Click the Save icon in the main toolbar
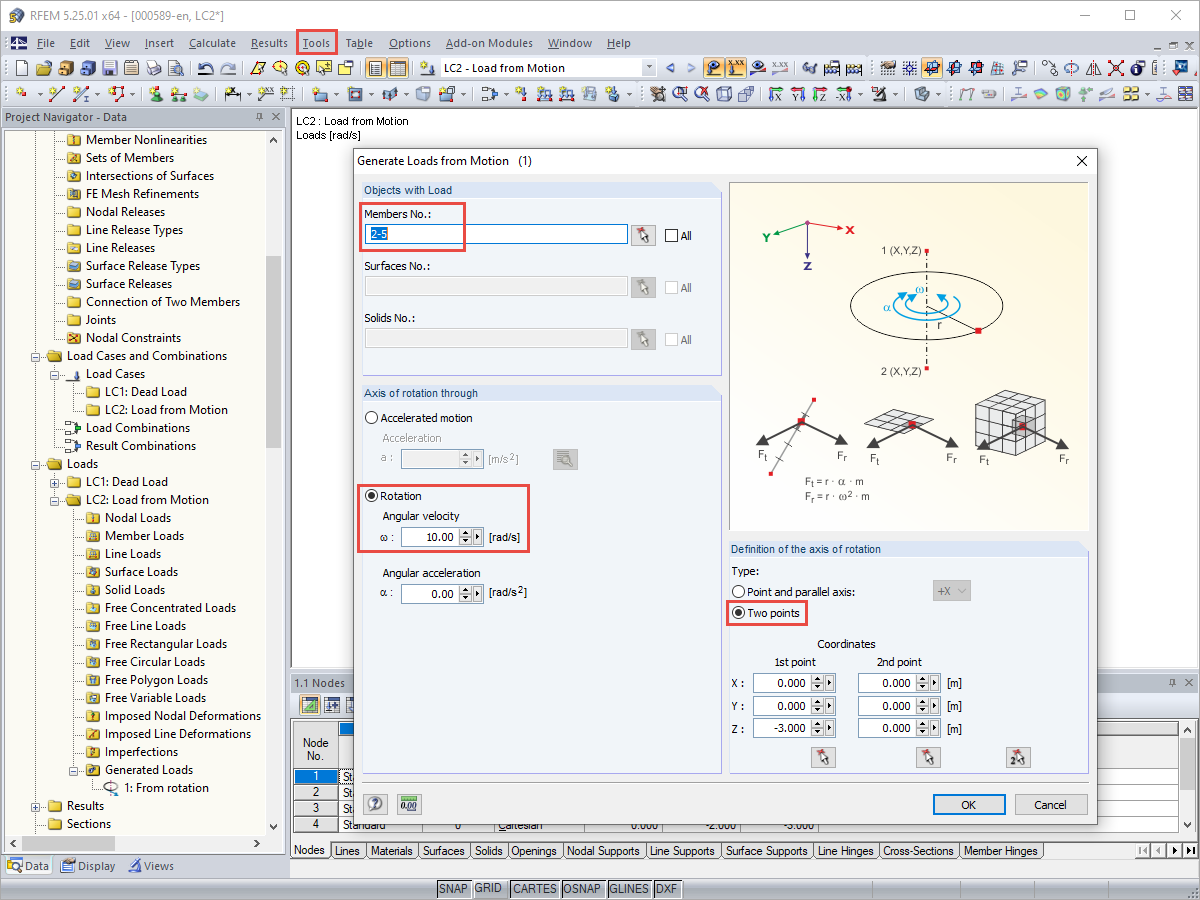The height and width of the screenshot is (900, 1200). click(109, 68)
